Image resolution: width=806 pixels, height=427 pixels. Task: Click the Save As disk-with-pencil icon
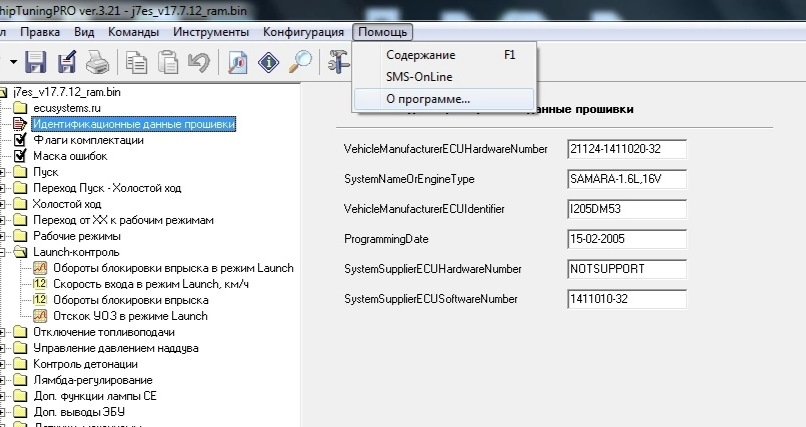(x=67, y=62)
